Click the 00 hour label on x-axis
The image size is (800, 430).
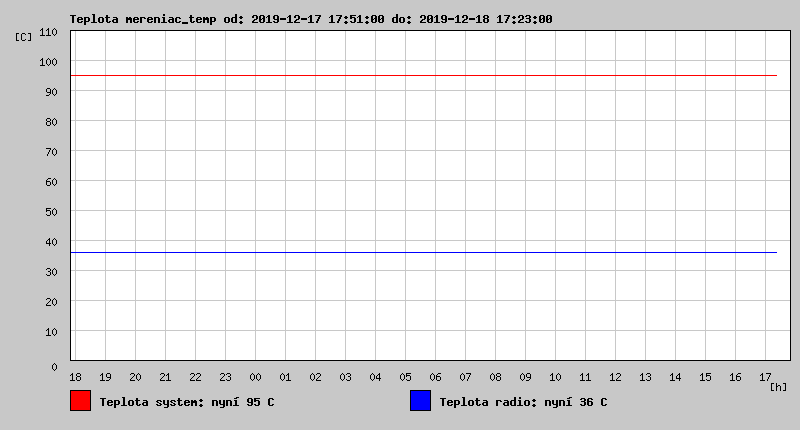coord(256,377)
